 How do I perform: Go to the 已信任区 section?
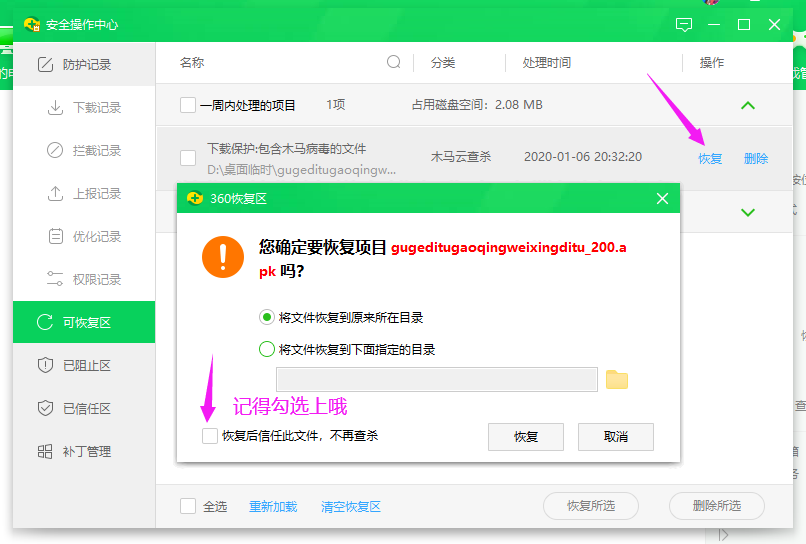[84, 409]
